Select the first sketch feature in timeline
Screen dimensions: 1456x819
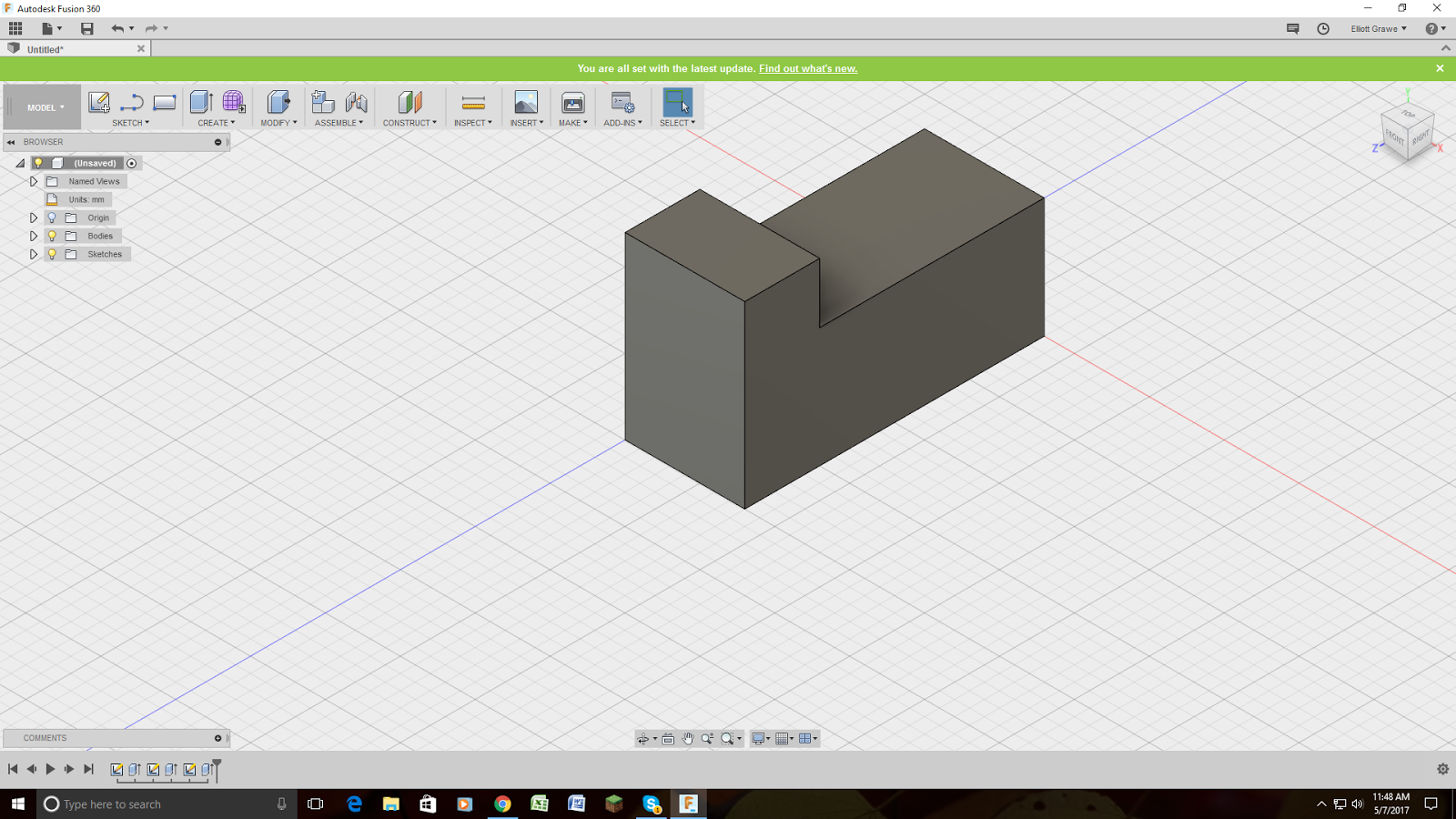point(116,770)
